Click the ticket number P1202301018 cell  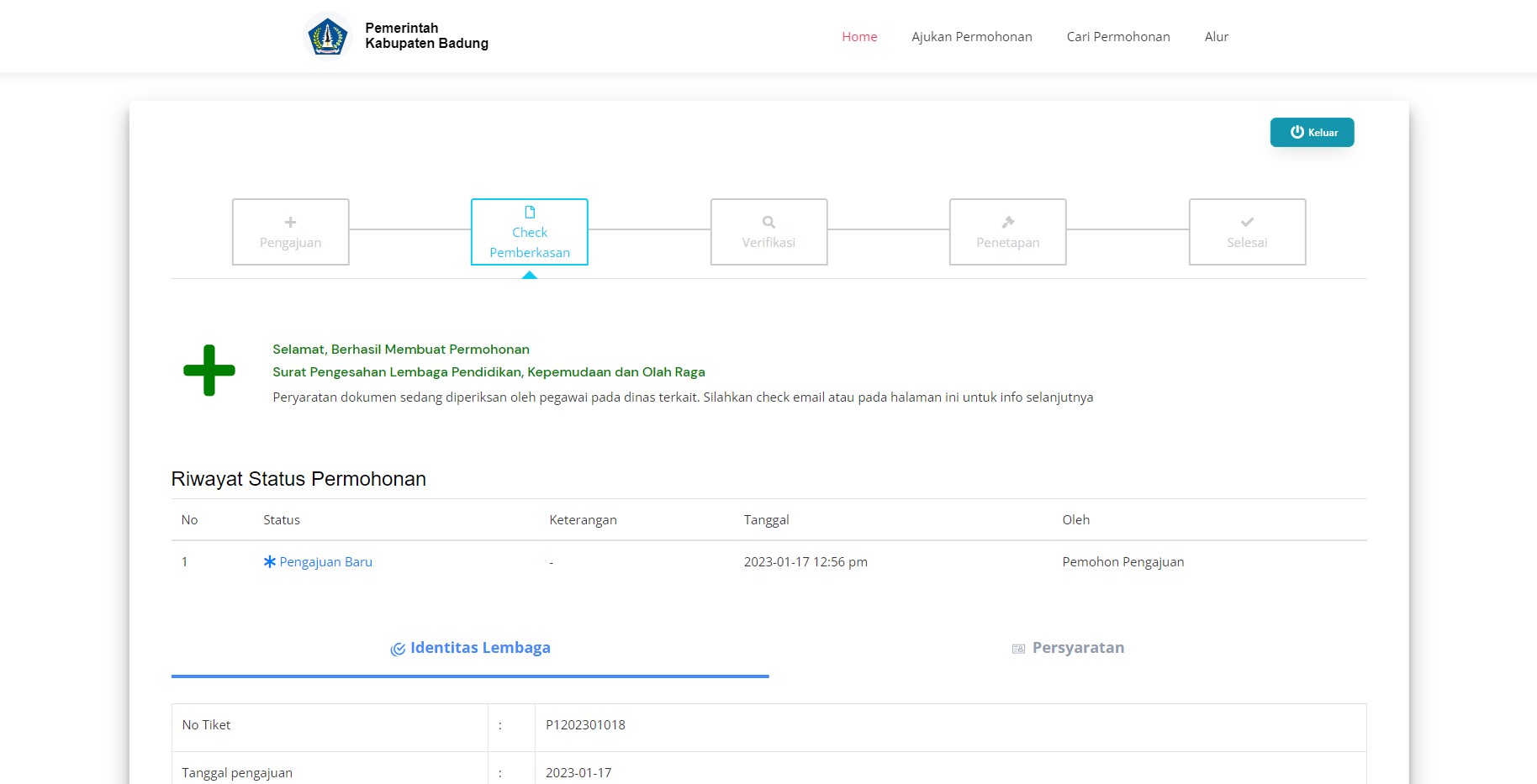585,725
